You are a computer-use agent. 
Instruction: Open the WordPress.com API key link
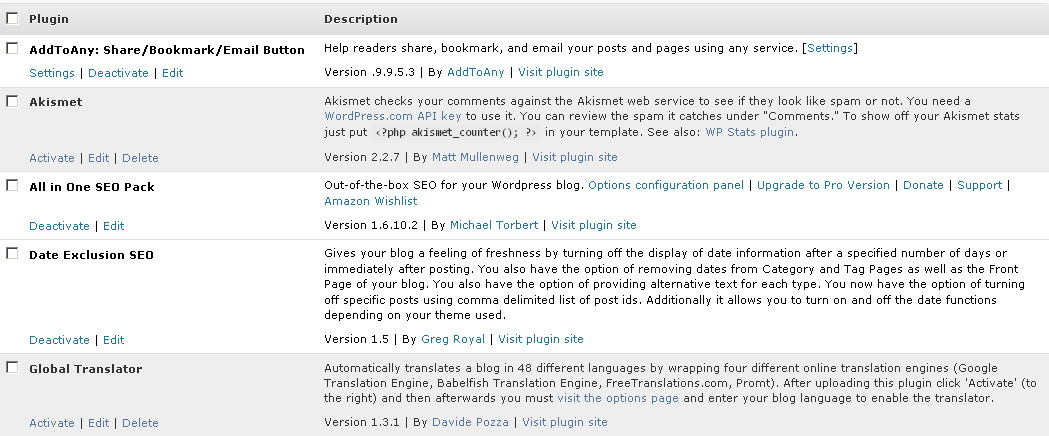point(377,117)
